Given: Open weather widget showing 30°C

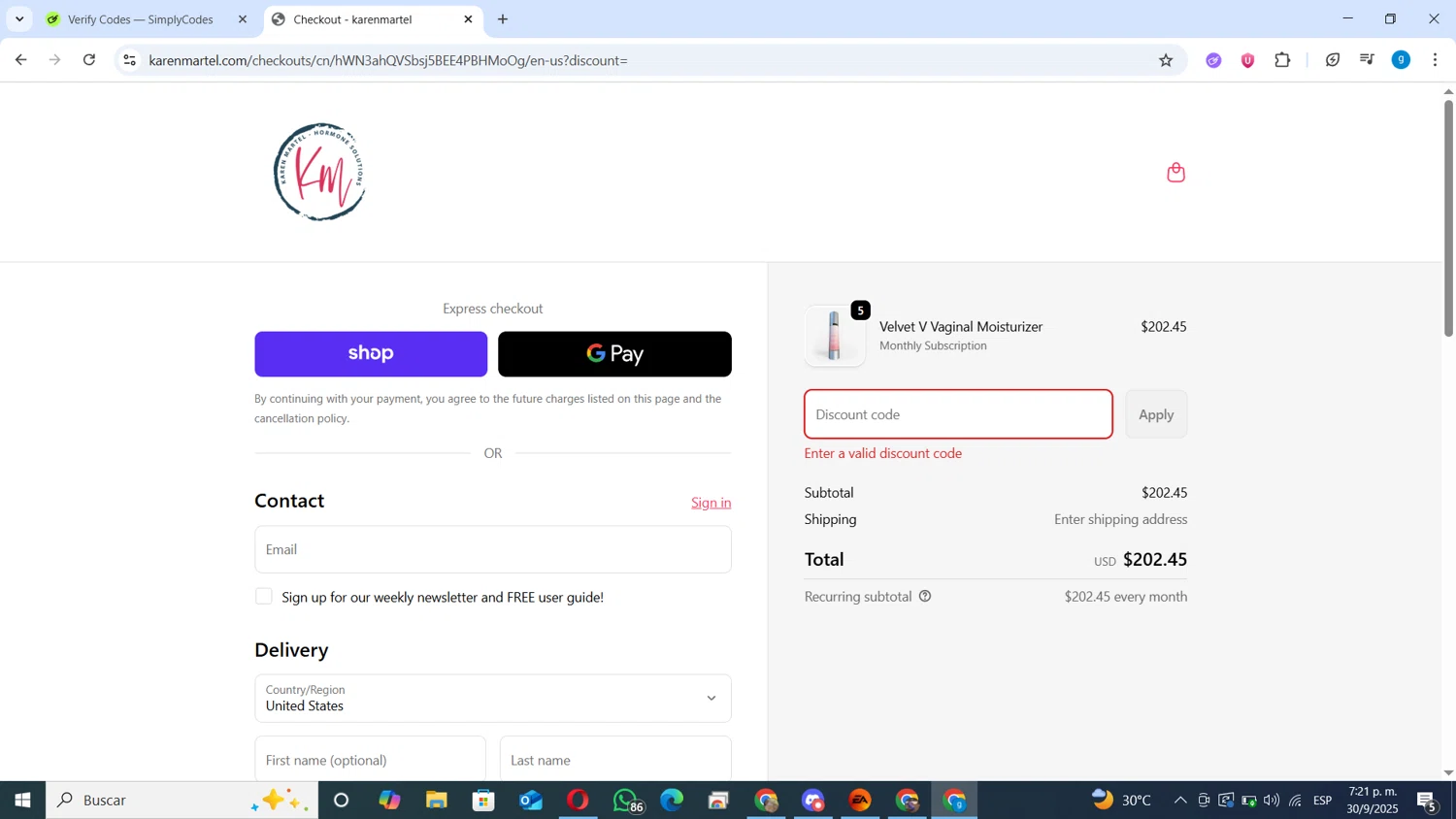Looking at the screenshot, I should pos(1121,801).
